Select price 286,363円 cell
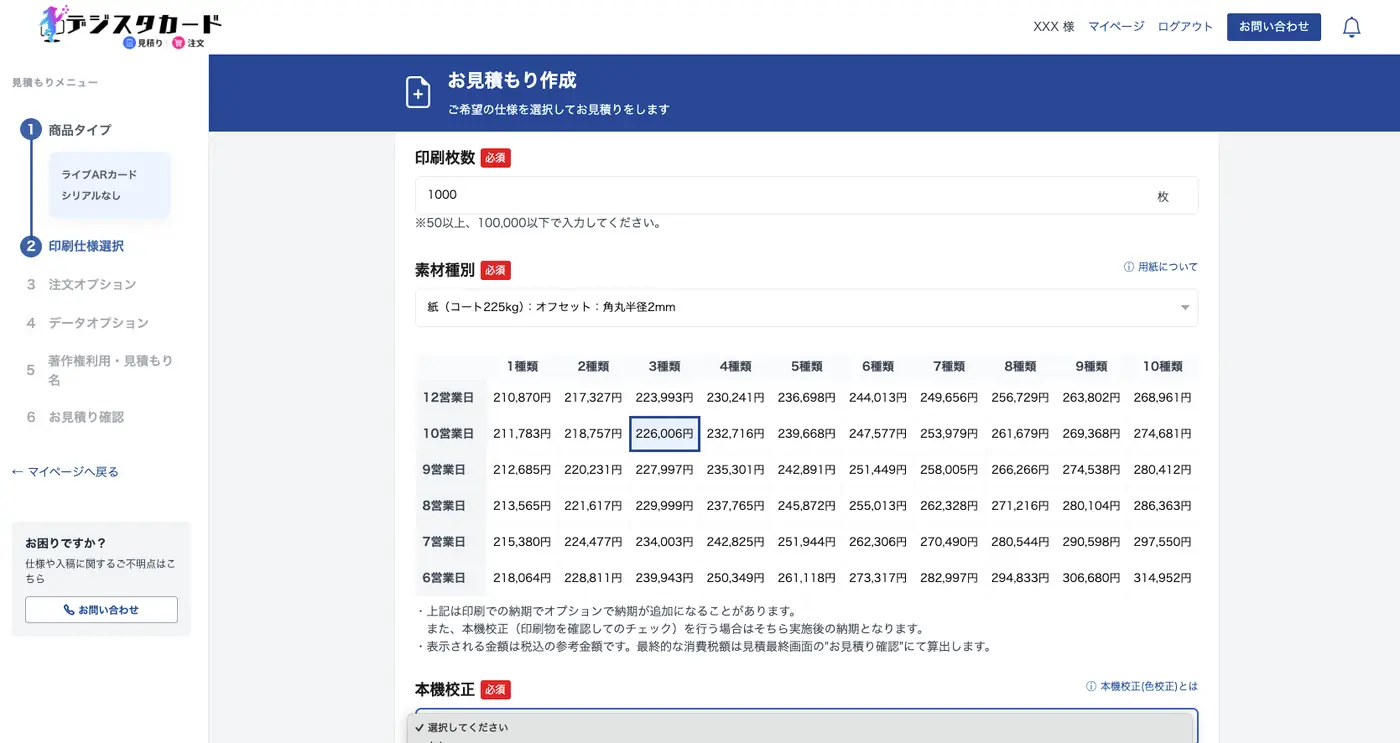 [x=1162, y=506]
